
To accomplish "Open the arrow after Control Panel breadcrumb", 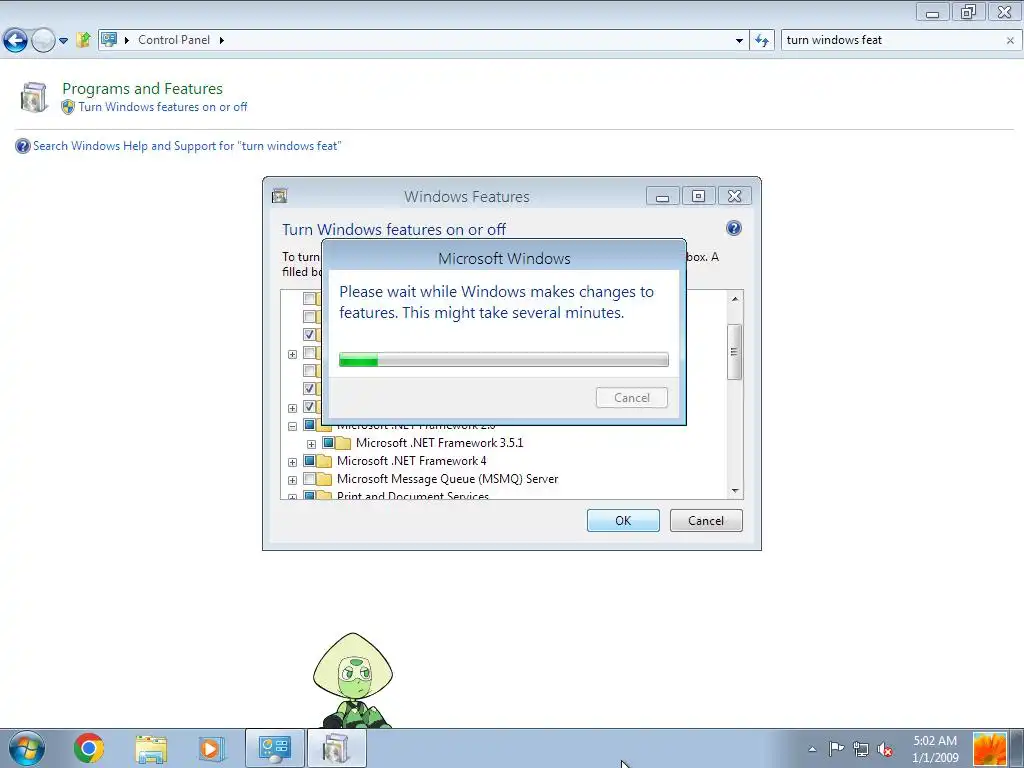I will (x=221, y=40).
